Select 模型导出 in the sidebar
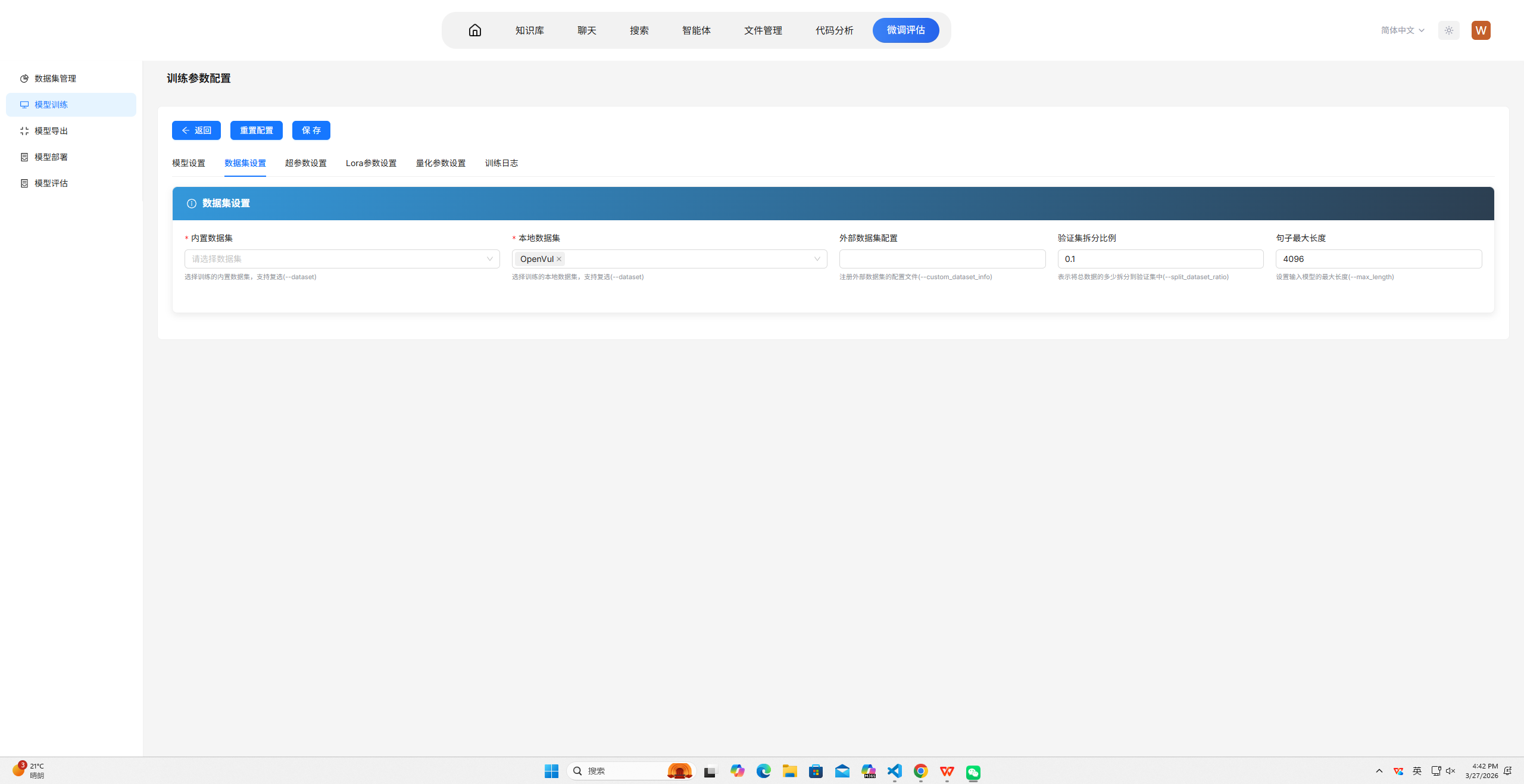 click(51, 131)
